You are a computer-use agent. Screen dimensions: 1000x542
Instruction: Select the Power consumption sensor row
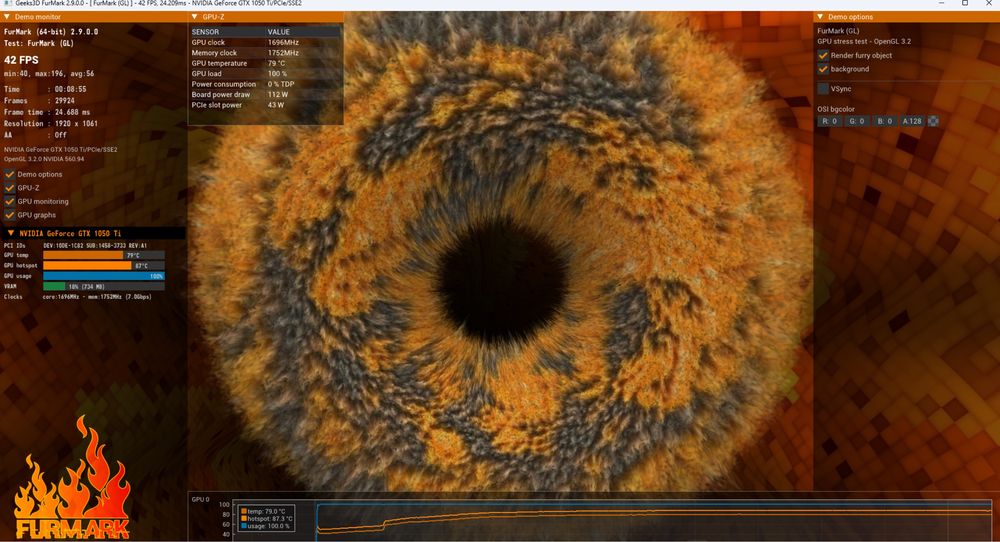pyautogui.click(x=265, y=84)
